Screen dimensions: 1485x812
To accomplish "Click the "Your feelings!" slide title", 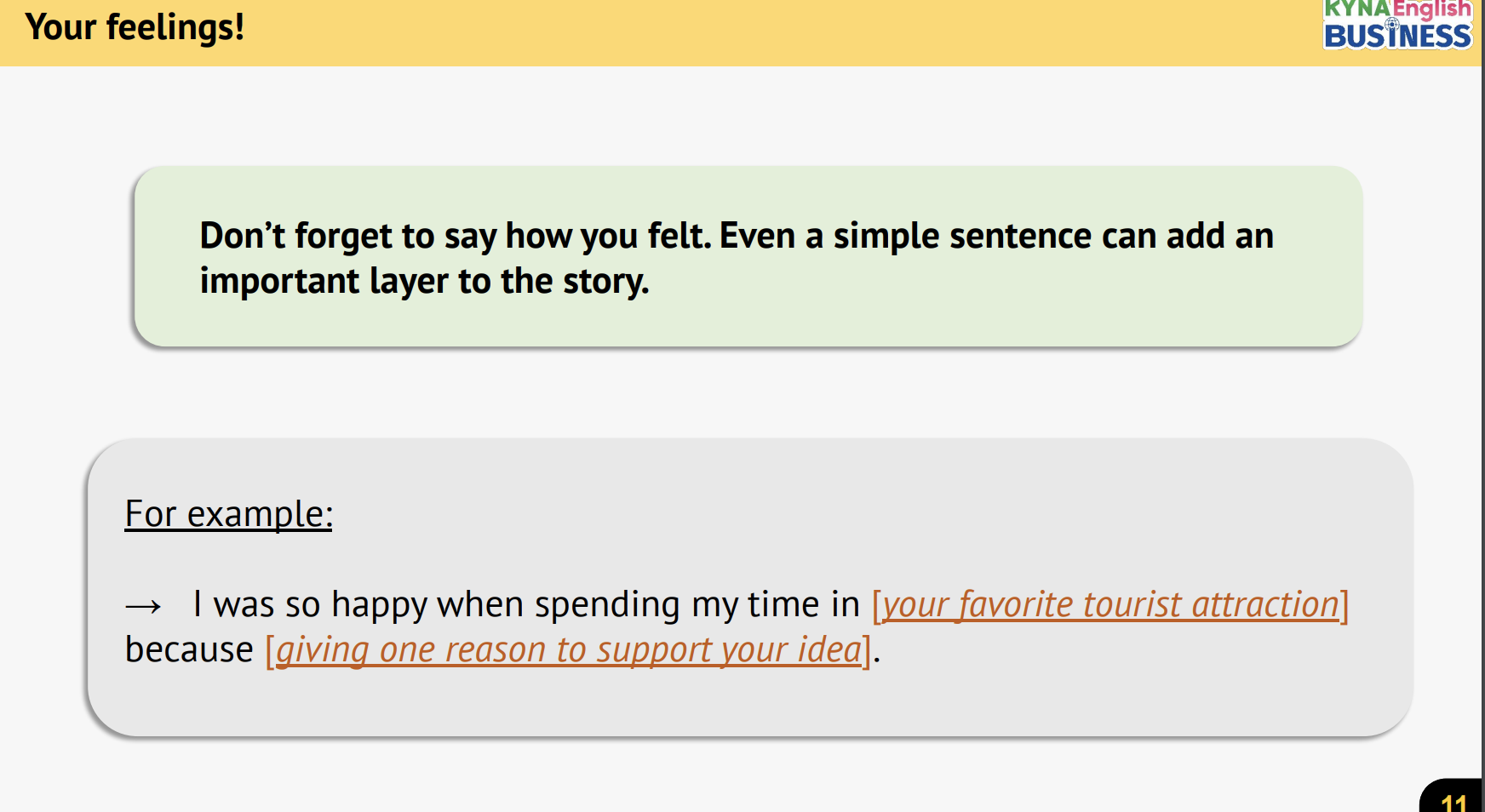I will point(135,27).
